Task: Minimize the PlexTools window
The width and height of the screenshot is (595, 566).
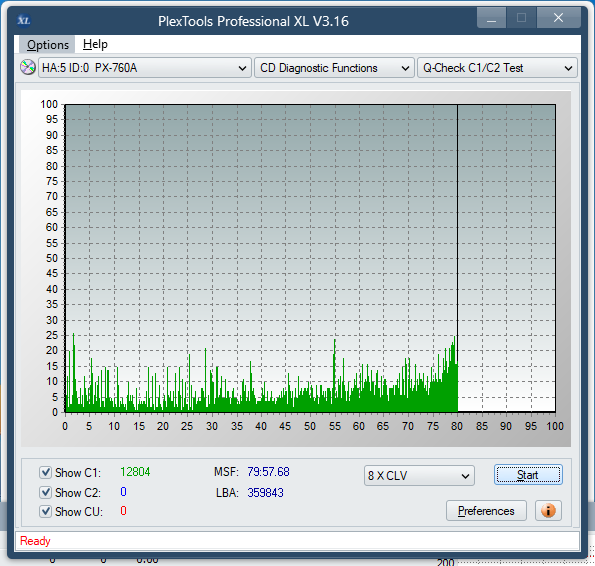Action: (491, 17)
